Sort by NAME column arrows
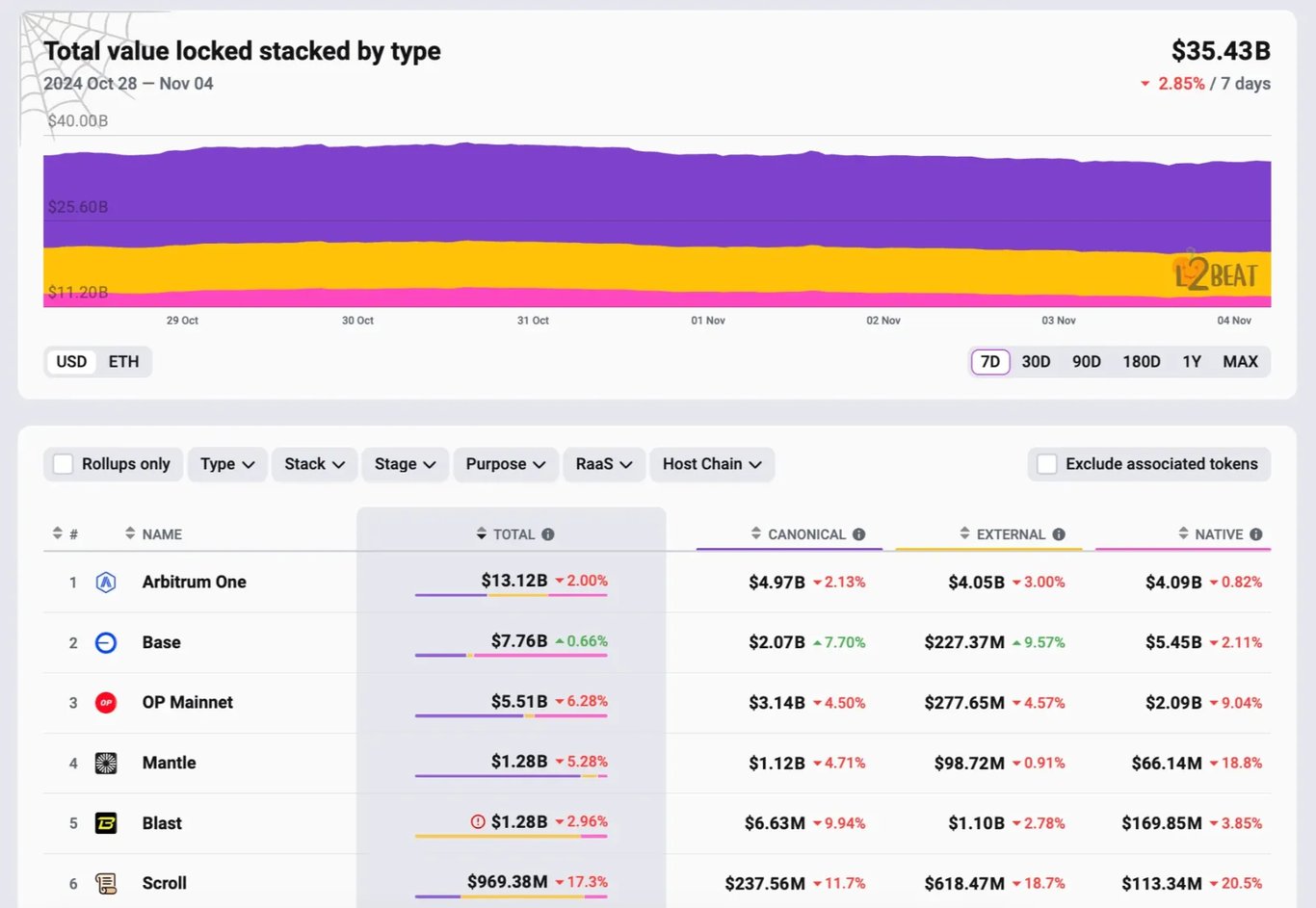Screen dimensions: 1316x908 coord(130,533)
